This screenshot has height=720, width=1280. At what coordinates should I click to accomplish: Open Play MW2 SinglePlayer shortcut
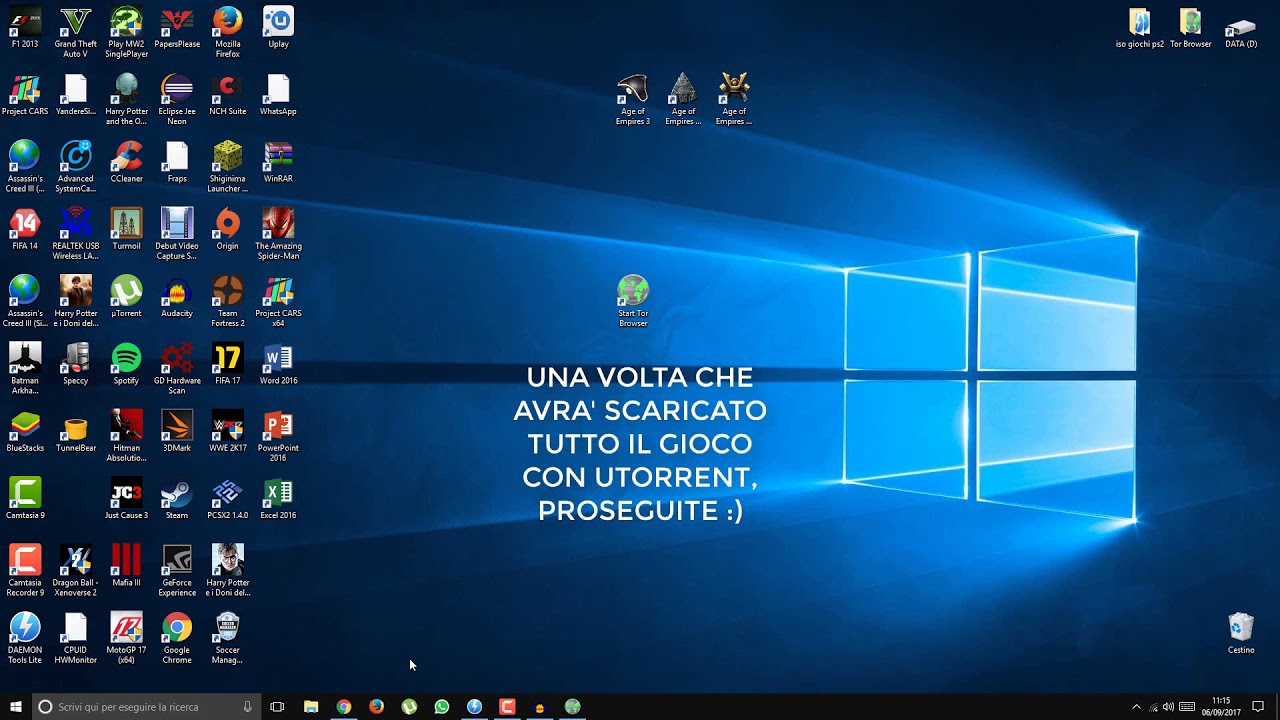click(126, 32)
